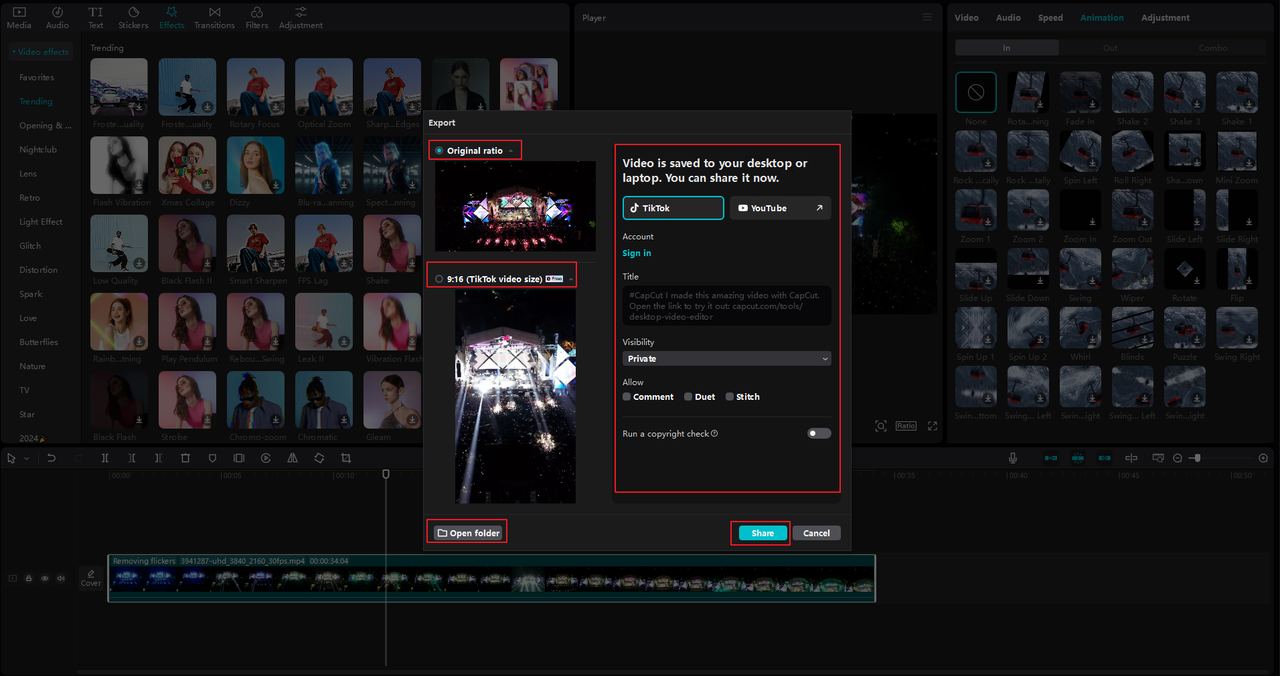The width and height of the screenshot is (1280, 676).
Task: Toggle track visibility eye icon
Action: click(x=45, y=578)
